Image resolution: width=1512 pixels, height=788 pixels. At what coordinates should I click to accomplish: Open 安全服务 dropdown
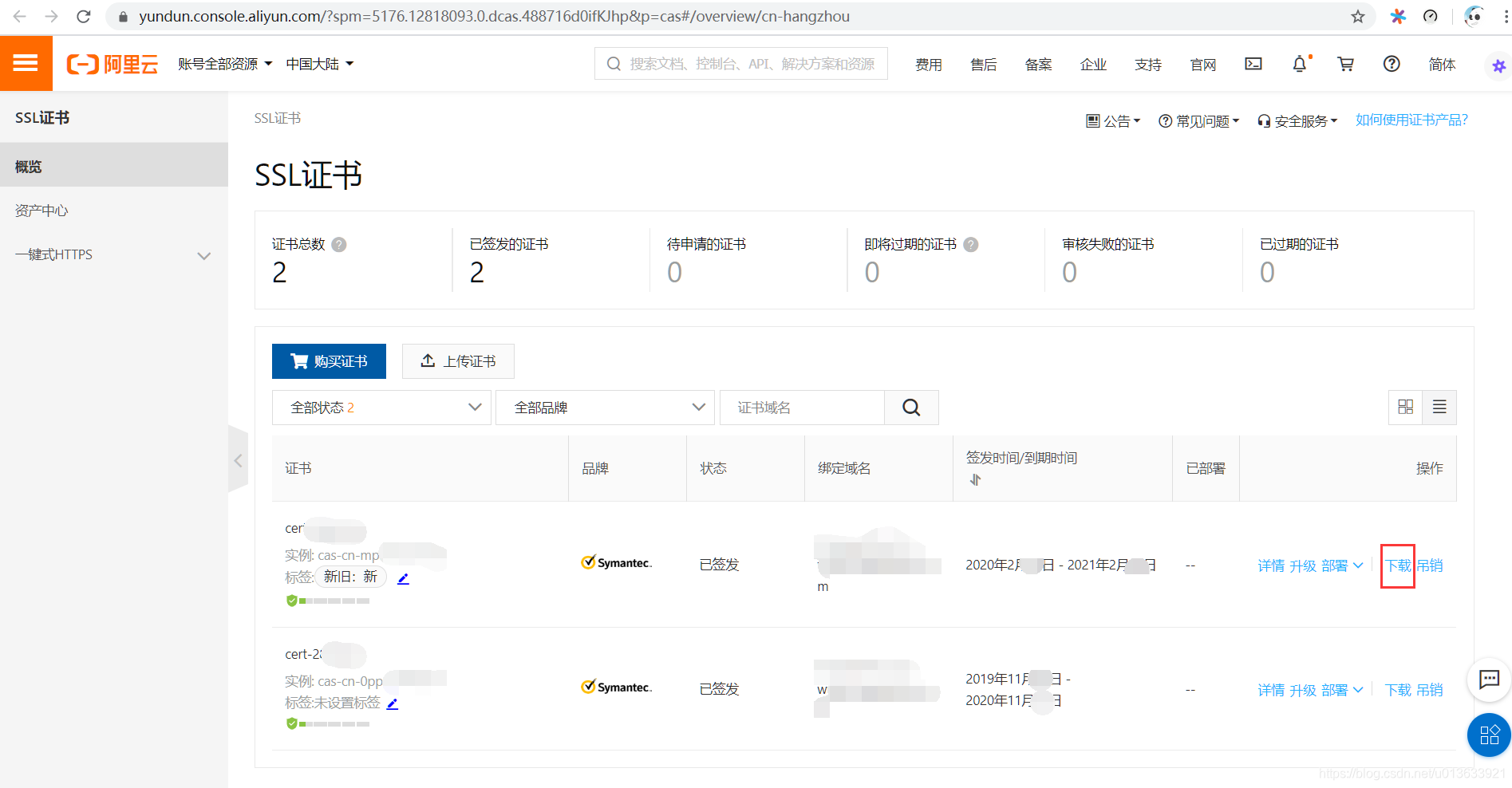coord(1297,120)
